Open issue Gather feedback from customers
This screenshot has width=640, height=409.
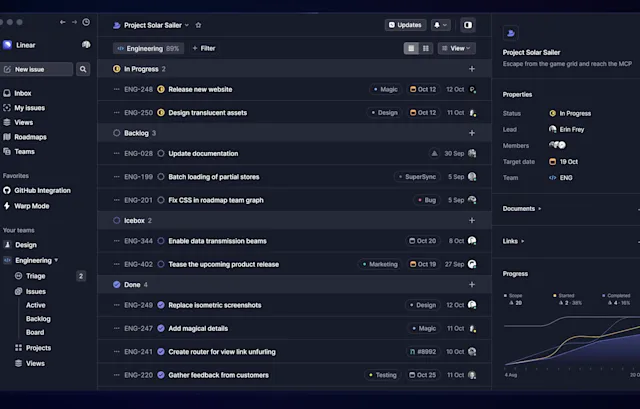pyautogui.click(x=218, y=375)
